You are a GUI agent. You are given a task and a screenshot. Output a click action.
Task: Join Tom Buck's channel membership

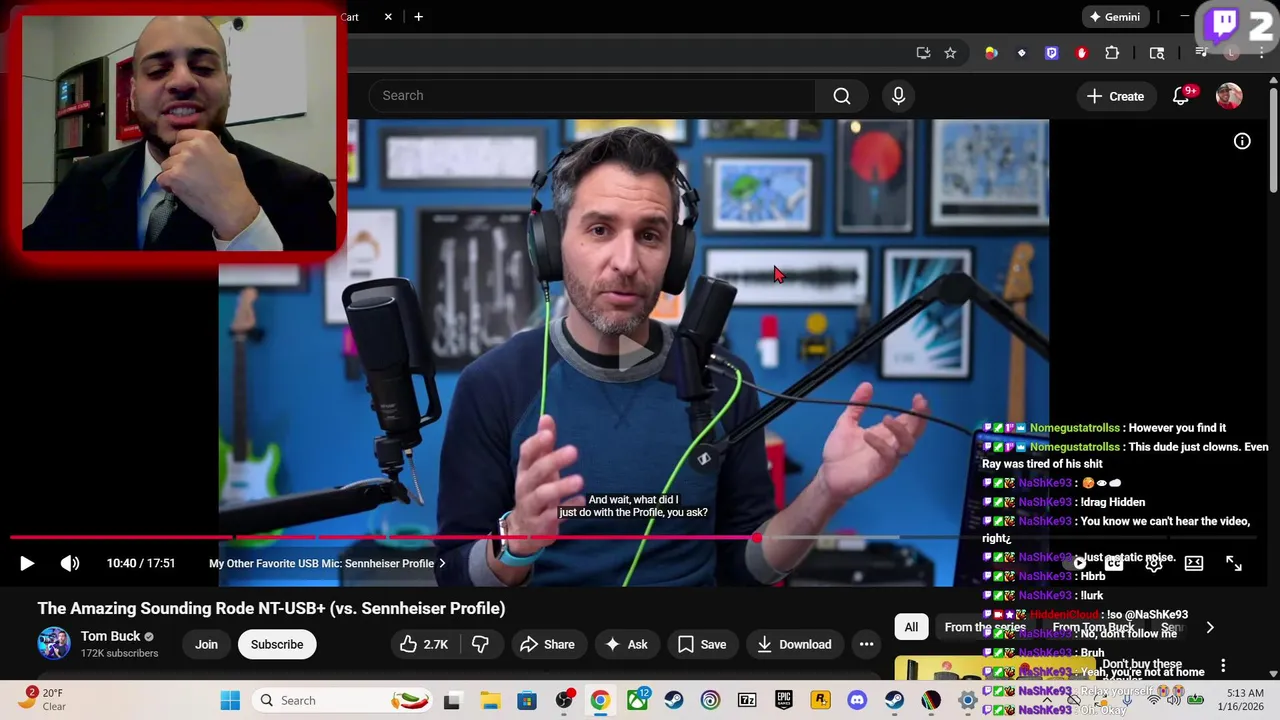coord(206,644)
